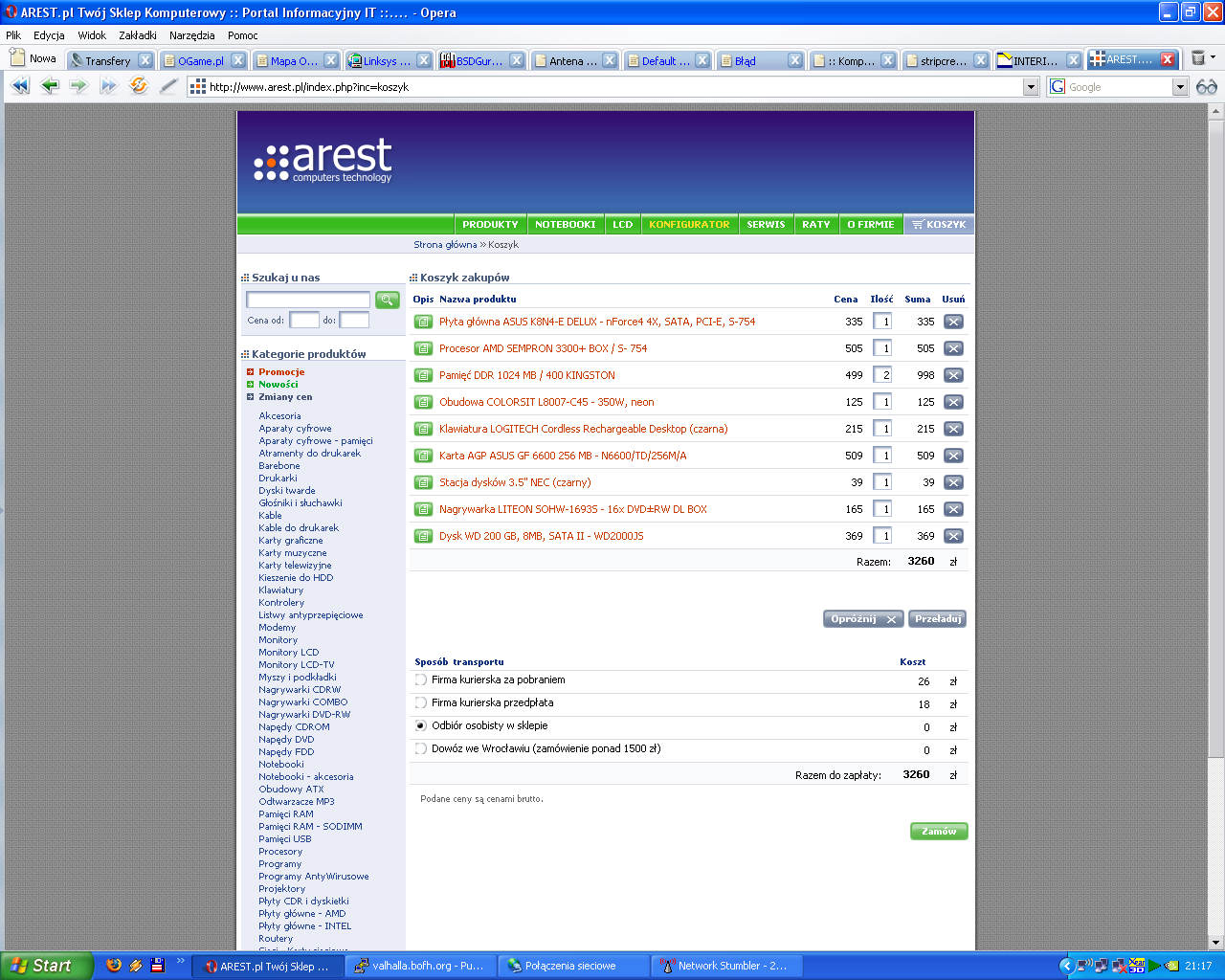Screen dimensions: 1225x980
Task: Expand the address bar history dropdown
Action: [x=1031, y=87]
